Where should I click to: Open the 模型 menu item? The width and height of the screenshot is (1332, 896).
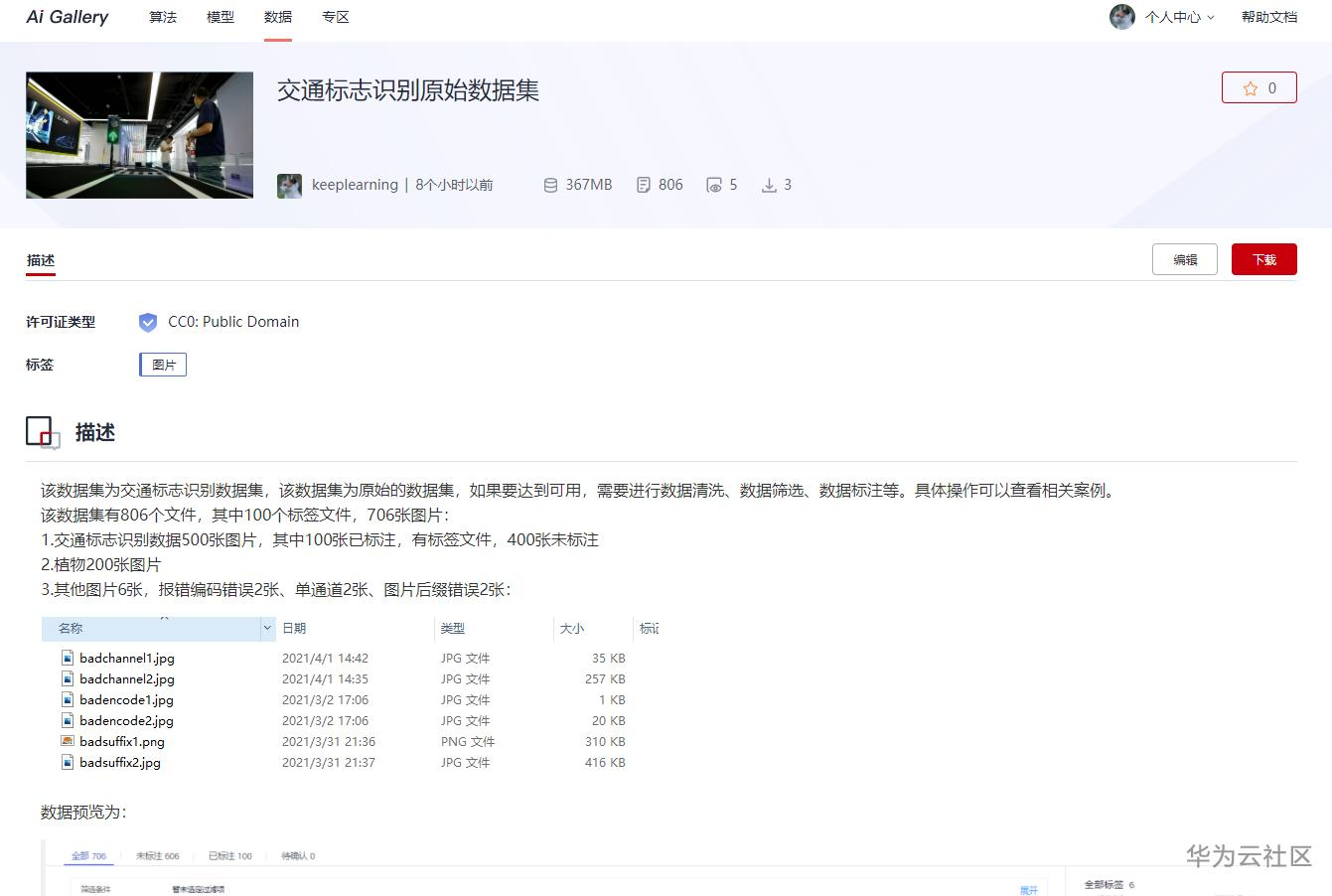click(221, 17)
